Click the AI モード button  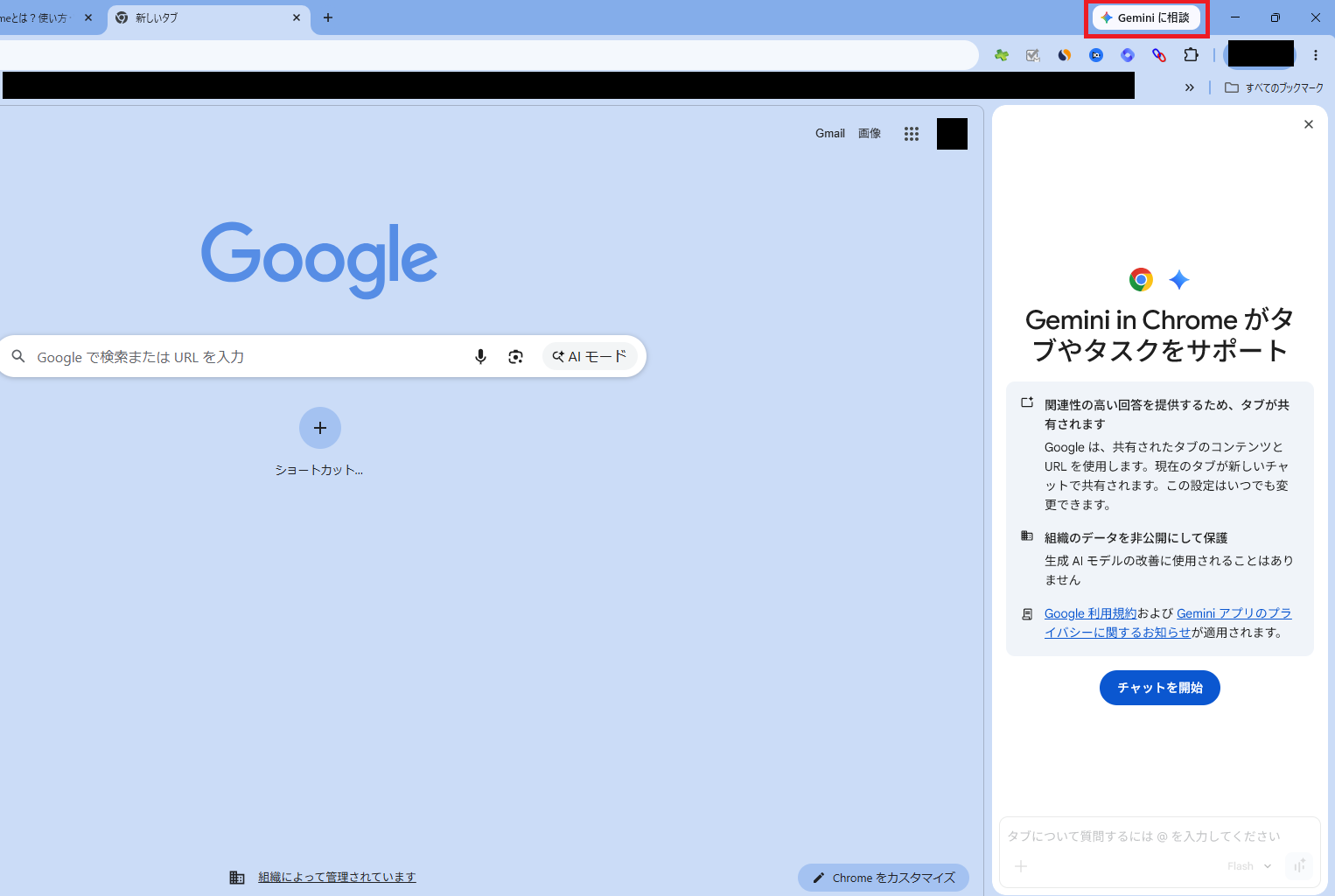pos(590,357)
